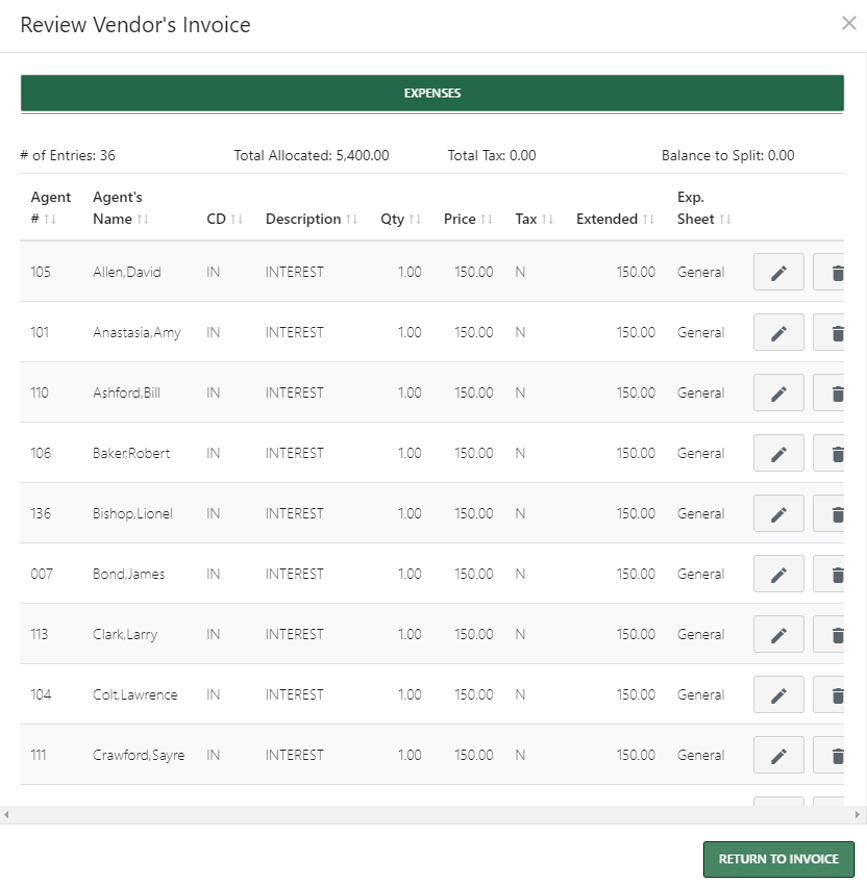Delete the Bond,James expense row

tap(839, 573)
